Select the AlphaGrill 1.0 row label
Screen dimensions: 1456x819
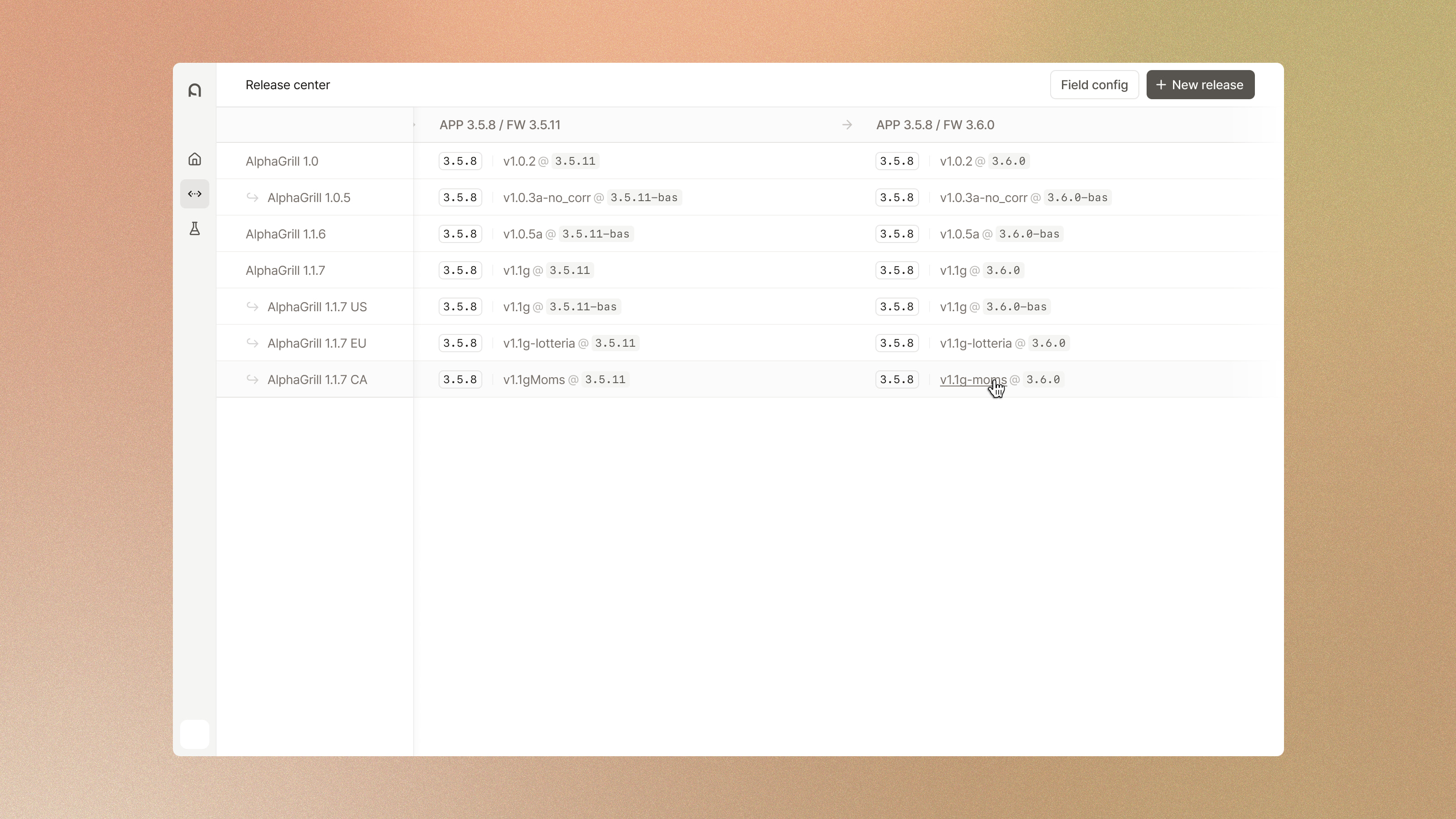[282, 161]
